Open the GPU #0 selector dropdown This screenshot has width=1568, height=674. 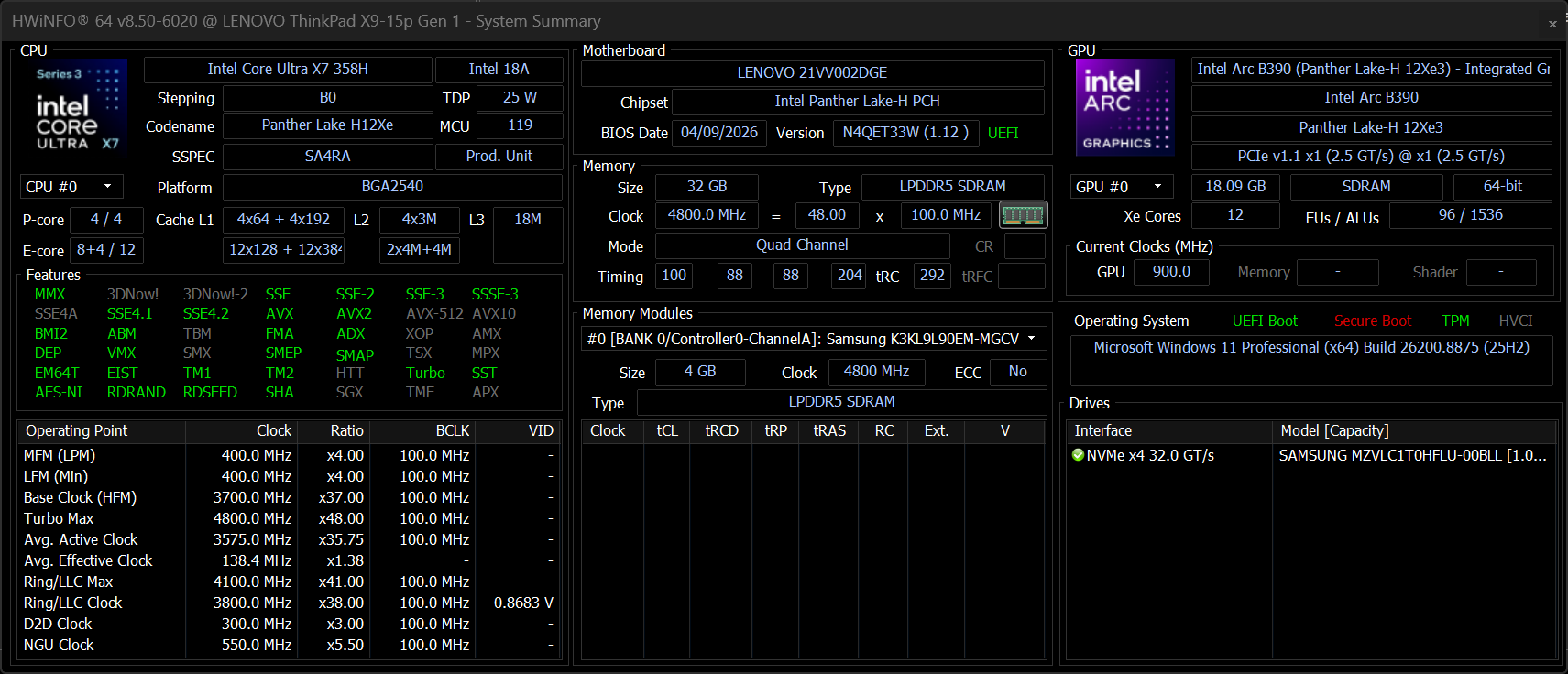pos(1123,187)
